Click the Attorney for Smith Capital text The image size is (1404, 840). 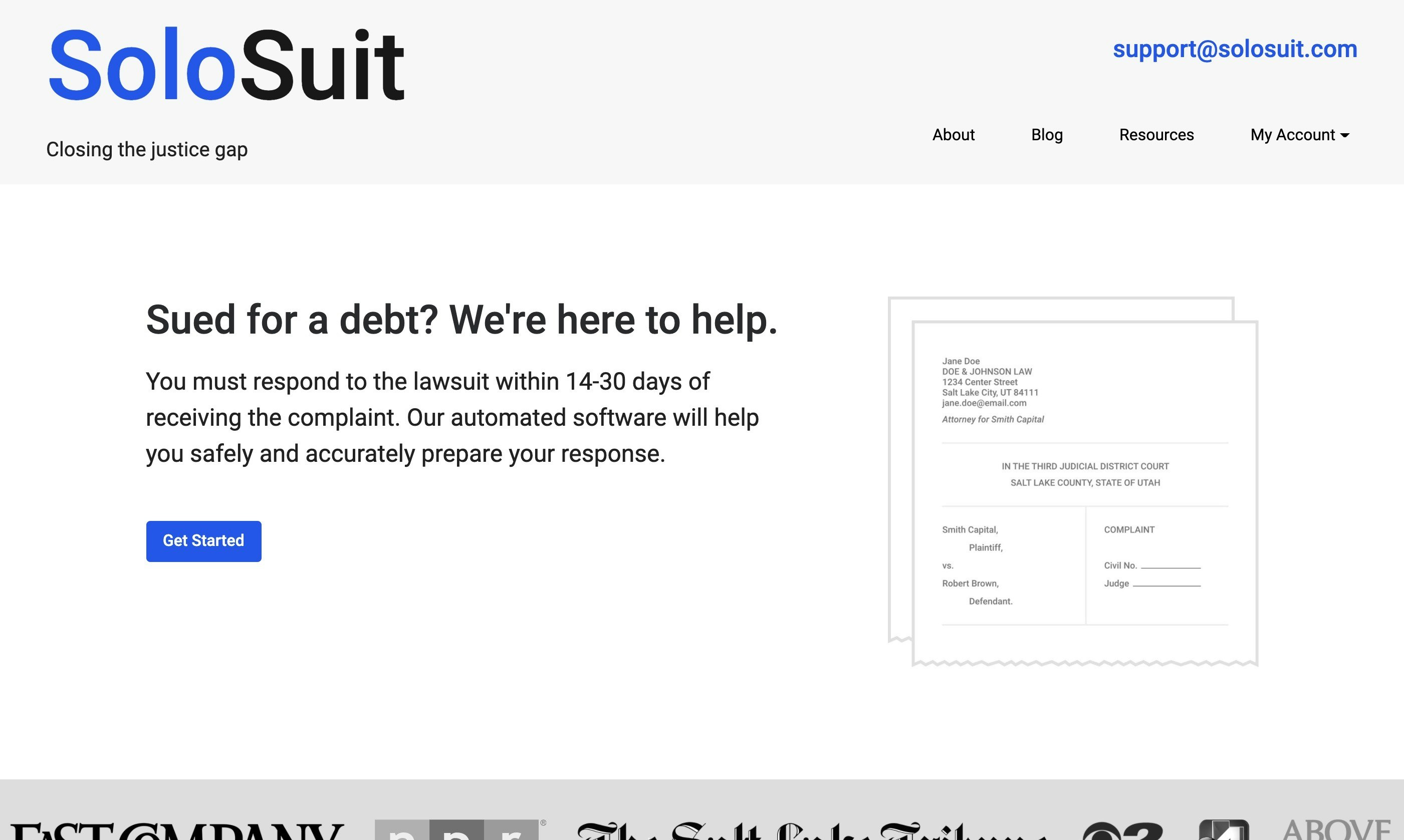tap(993, 419)
